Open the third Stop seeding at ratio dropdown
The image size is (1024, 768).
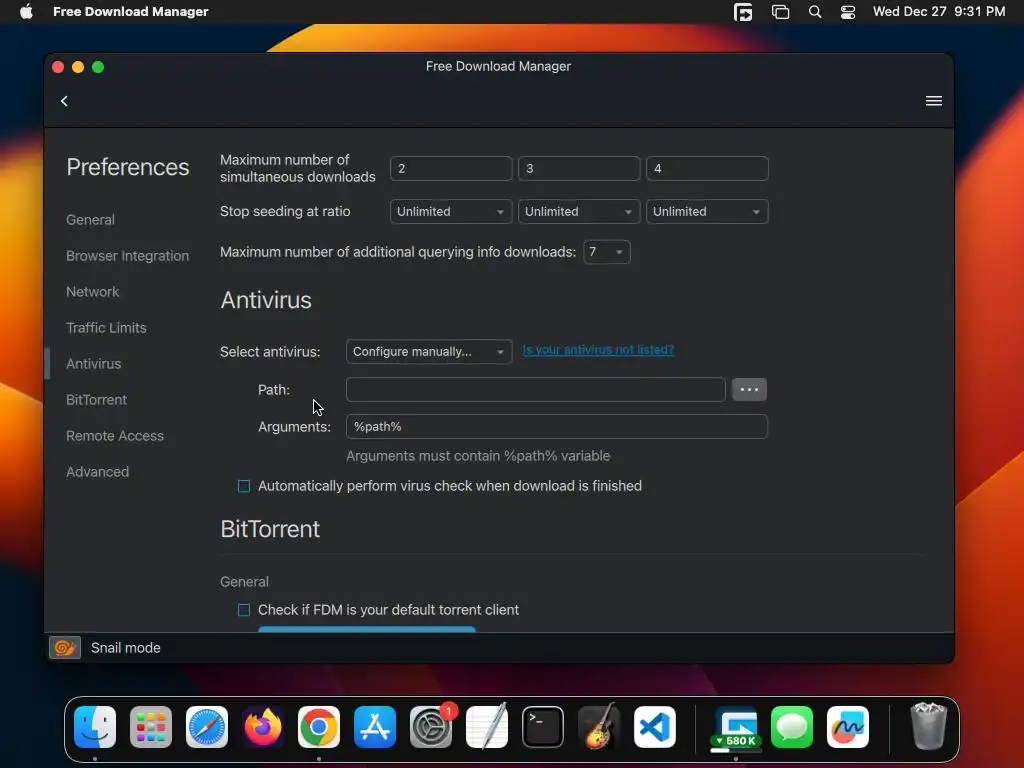tap(707, 212)
